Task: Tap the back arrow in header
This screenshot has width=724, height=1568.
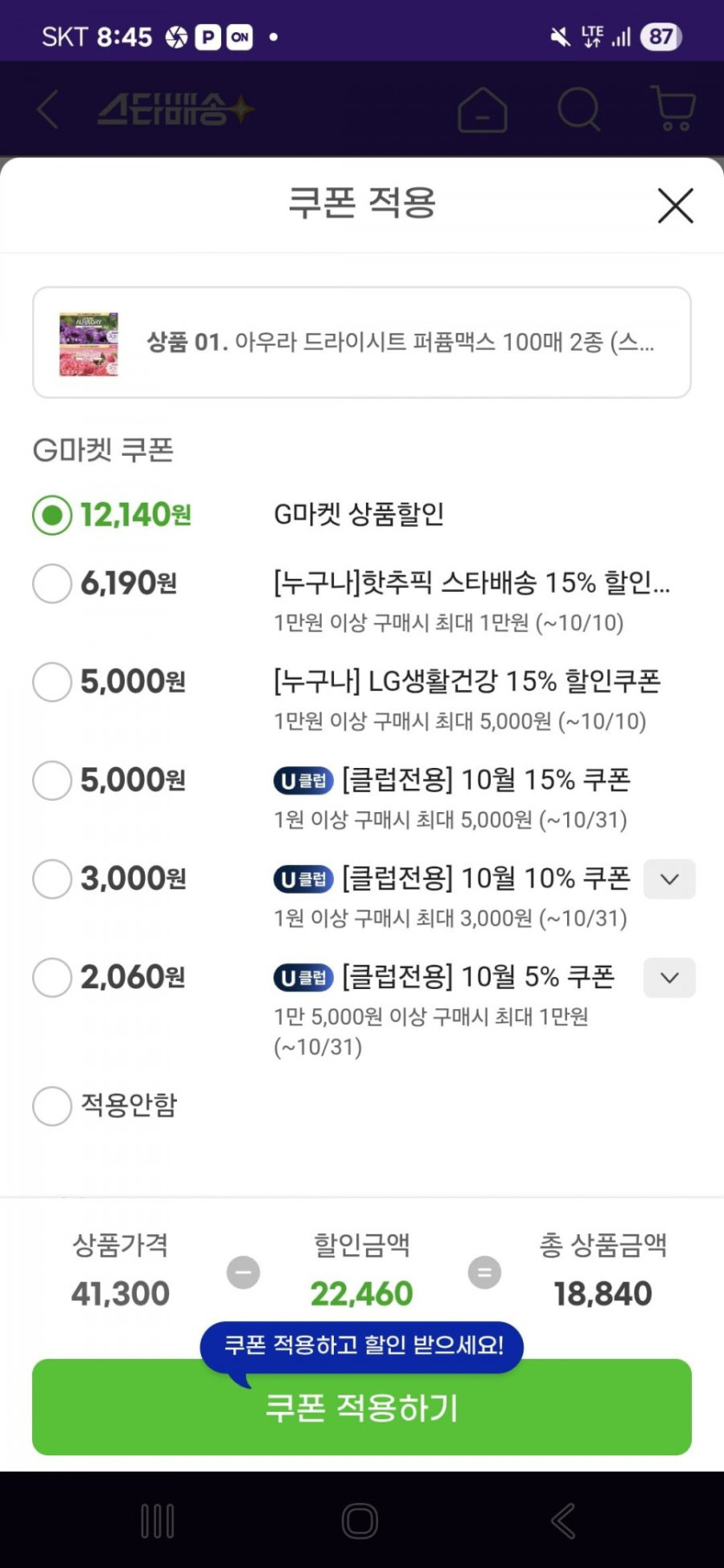Action: [48, 110]
